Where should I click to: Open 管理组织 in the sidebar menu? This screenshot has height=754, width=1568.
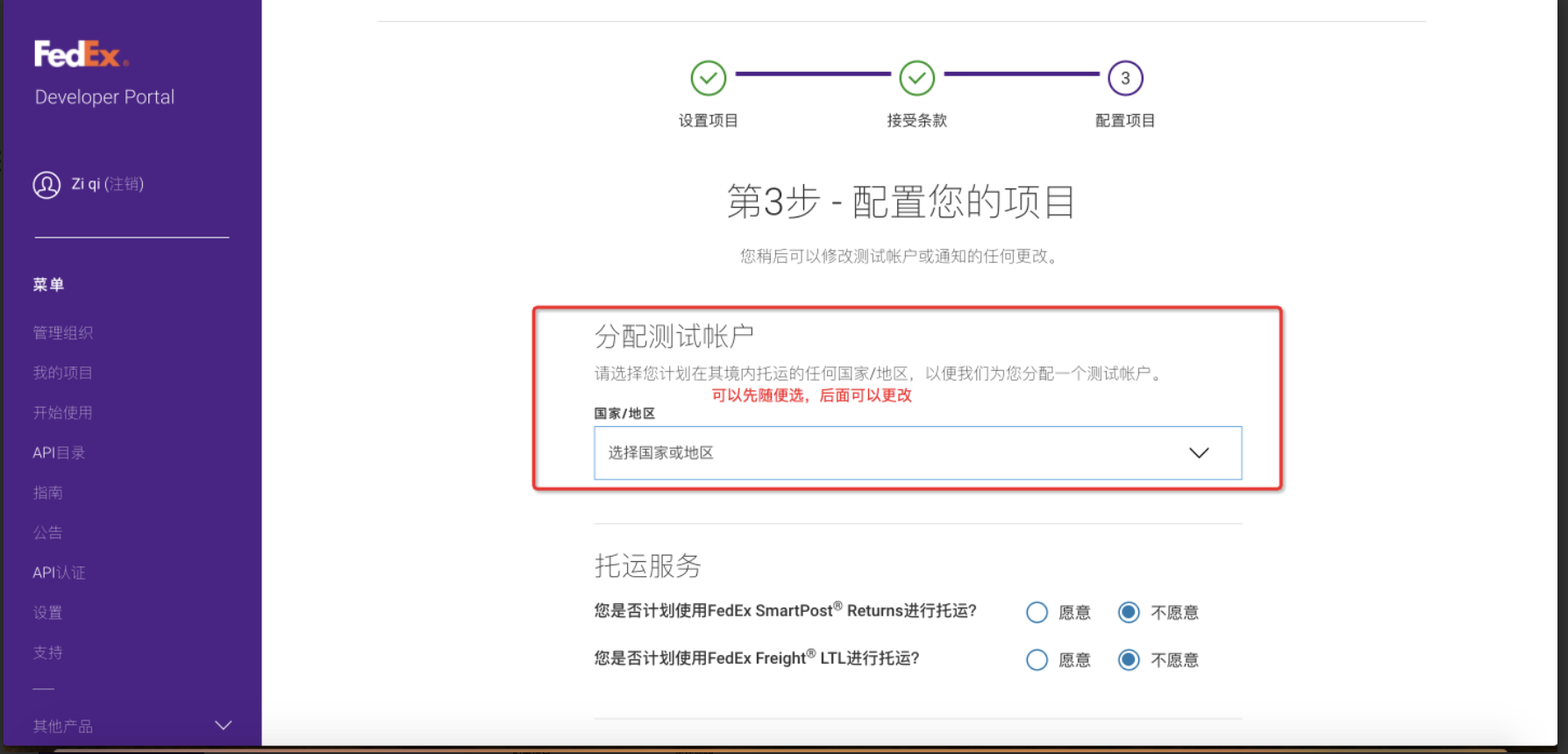[x=63, y=333]
